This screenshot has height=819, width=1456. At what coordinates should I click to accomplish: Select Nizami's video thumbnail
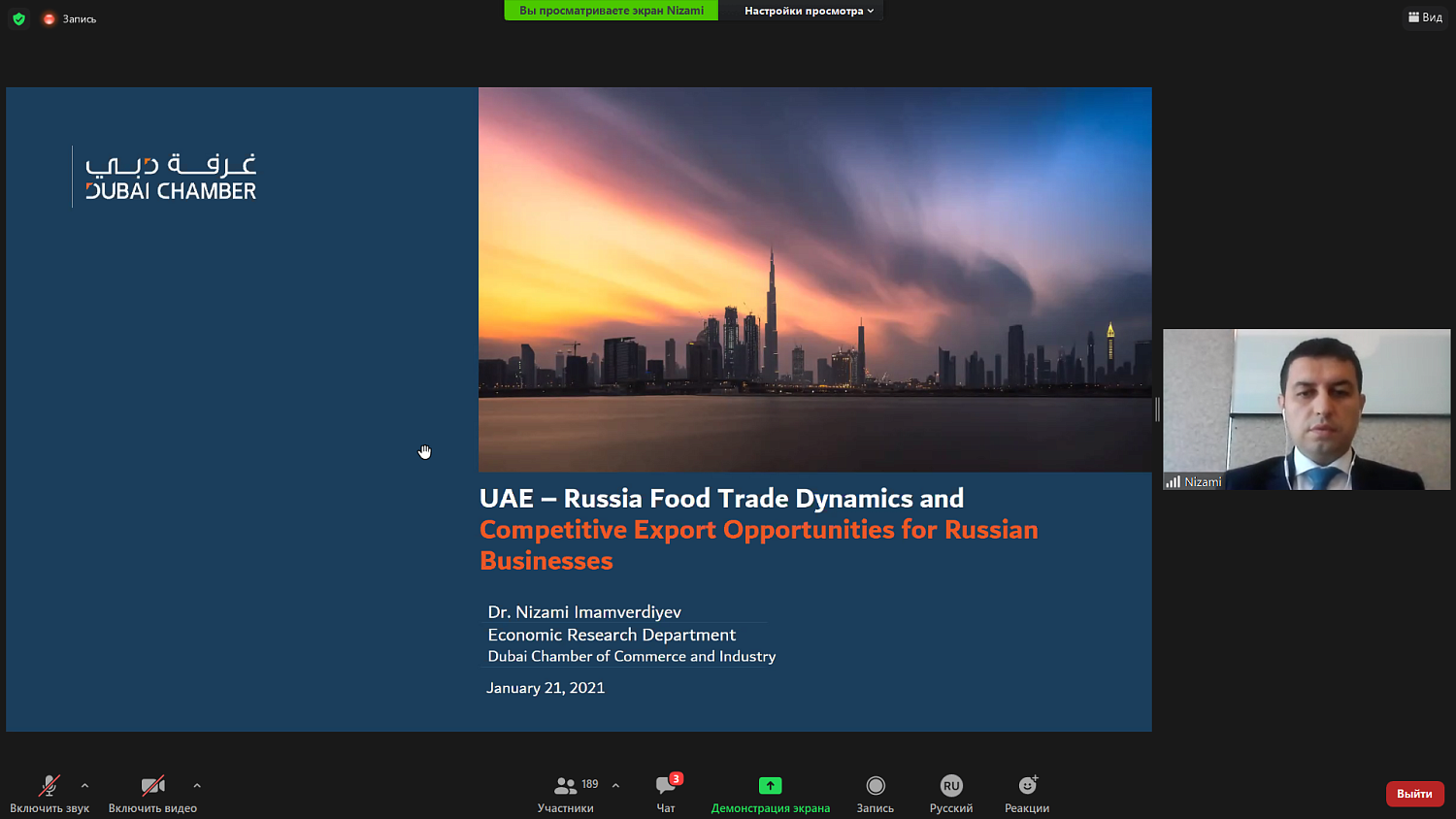tap(1307, 409)
